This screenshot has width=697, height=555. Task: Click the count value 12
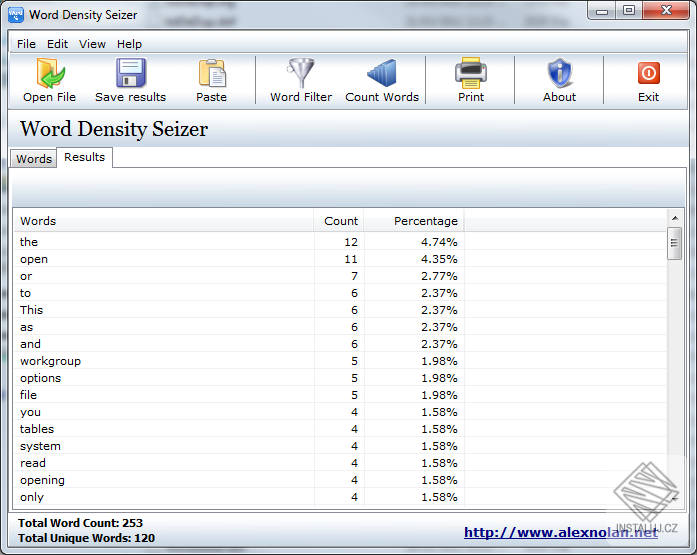pyautogui.click(x=351, y=242)
